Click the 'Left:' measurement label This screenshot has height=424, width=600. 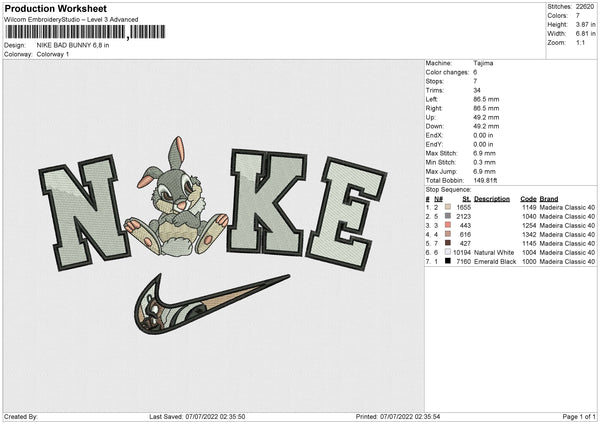pos(431,99)
